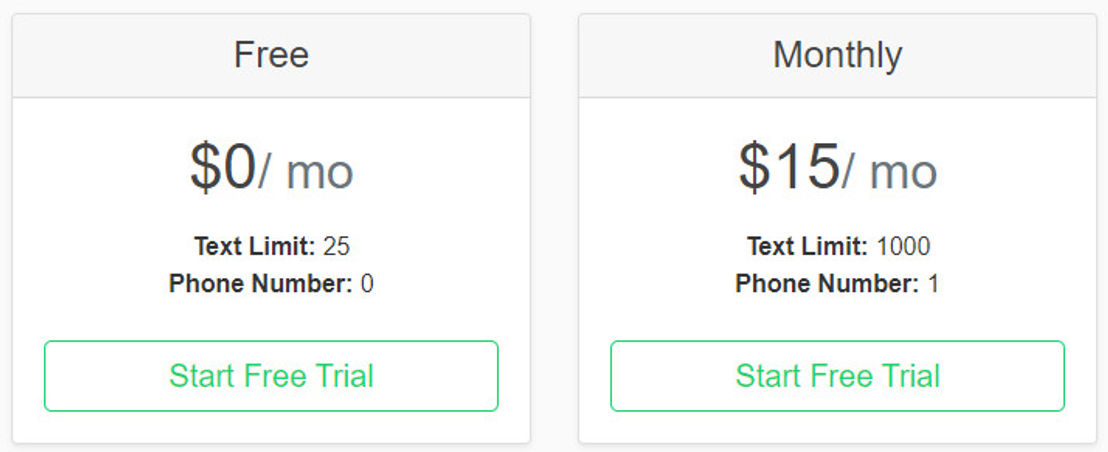Select the Monthly plan header
1108x452 pixels.
[x=837, y=55]
